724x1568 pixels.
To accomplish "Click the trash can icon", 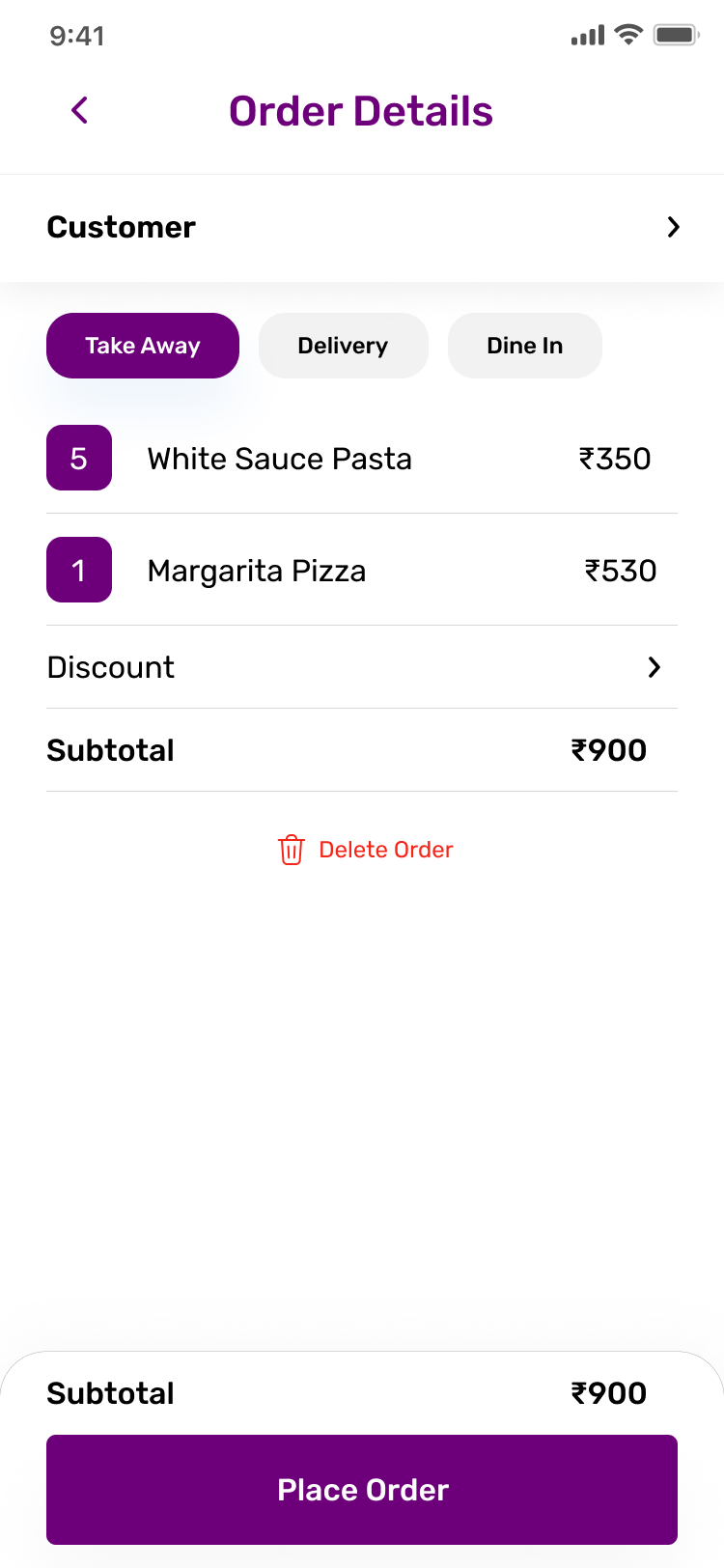I will point(291,850).
